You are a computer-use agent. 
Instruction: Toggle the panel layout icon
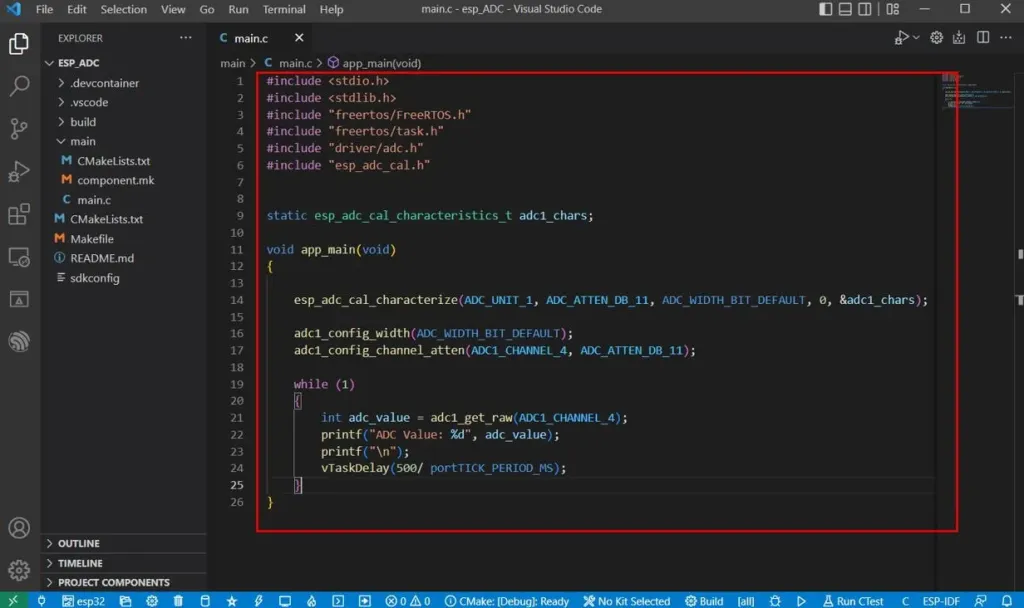coord(845,9)
